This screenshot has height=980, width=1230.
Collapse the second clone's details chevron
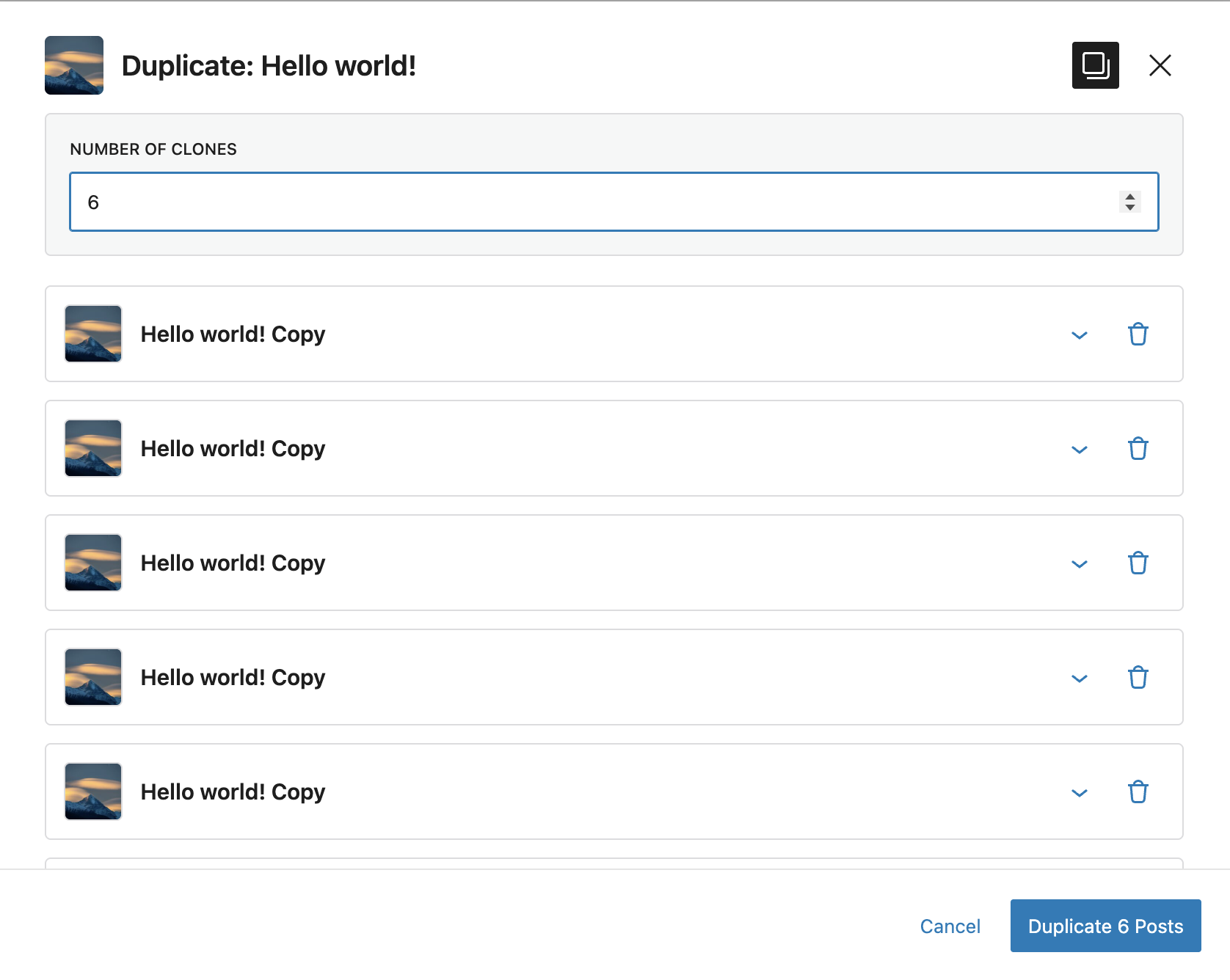1079,450
